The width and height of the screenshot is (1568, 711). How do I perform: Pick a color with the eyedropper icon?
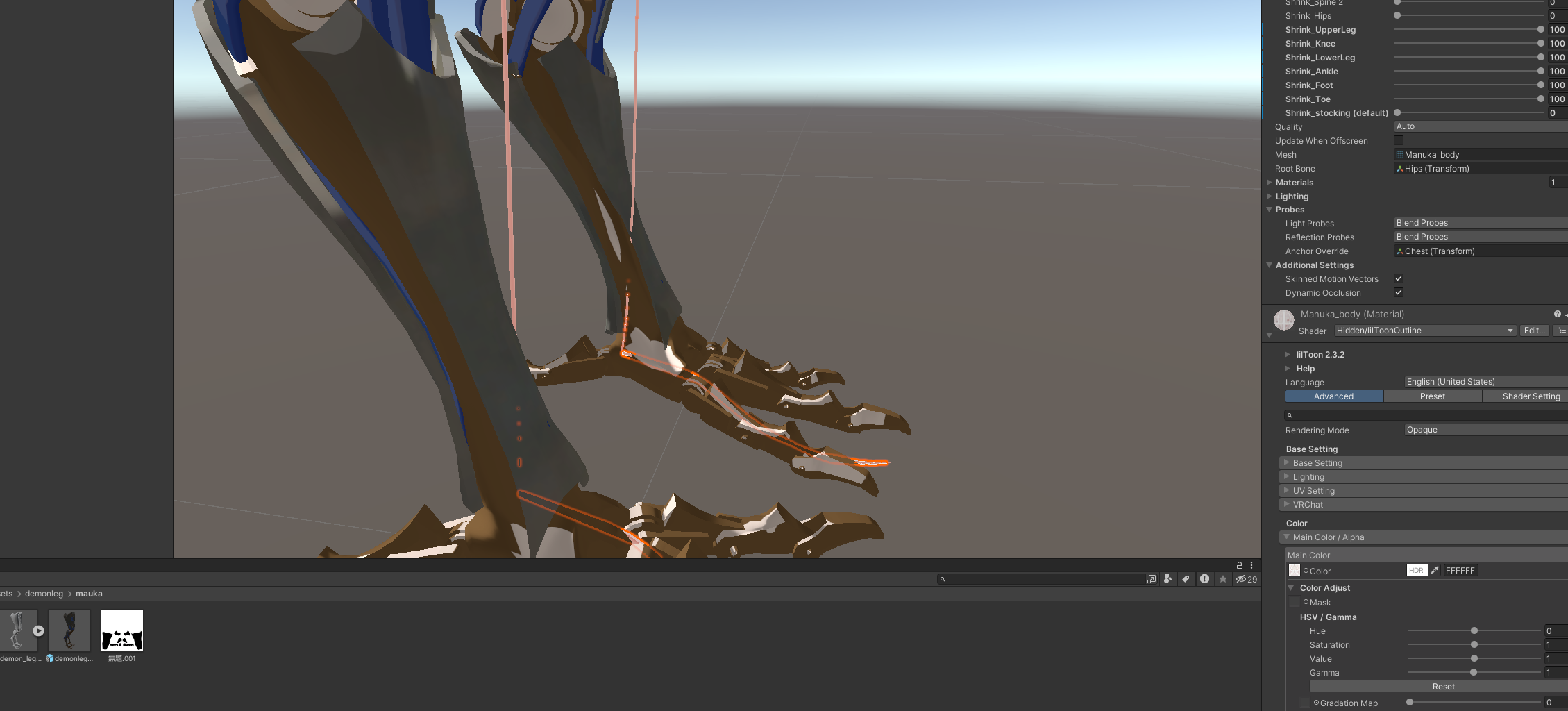coord(1435,570)
